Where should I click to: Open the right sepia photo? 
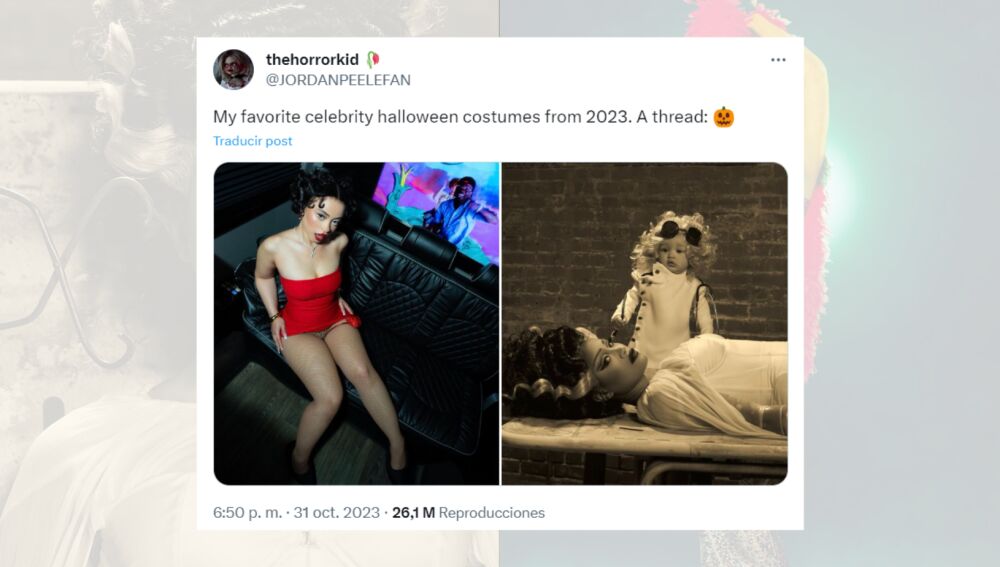click(x=645, y=324)
